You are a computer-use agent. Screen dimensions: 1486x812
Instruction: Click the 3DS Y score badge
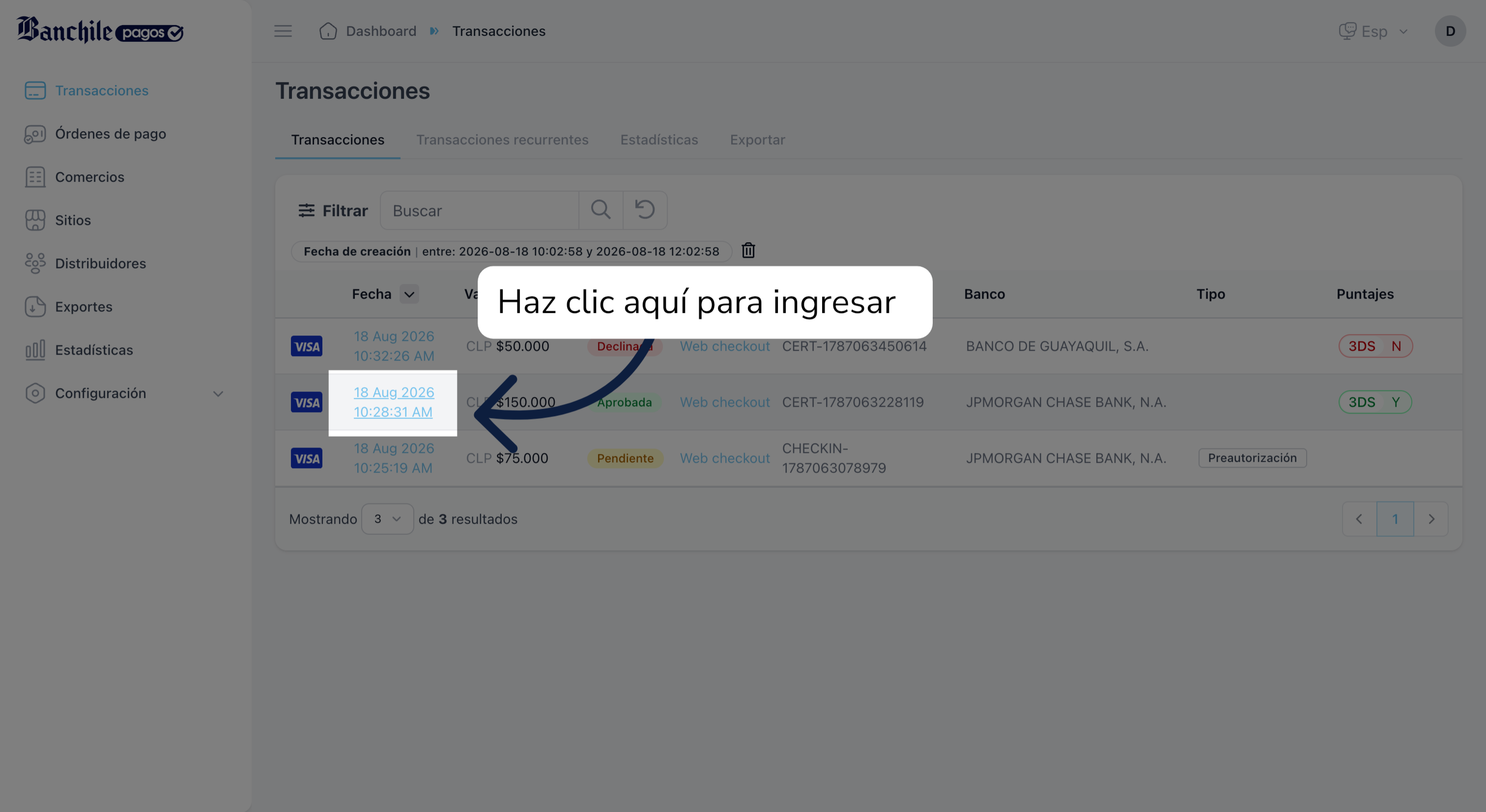1374,402
